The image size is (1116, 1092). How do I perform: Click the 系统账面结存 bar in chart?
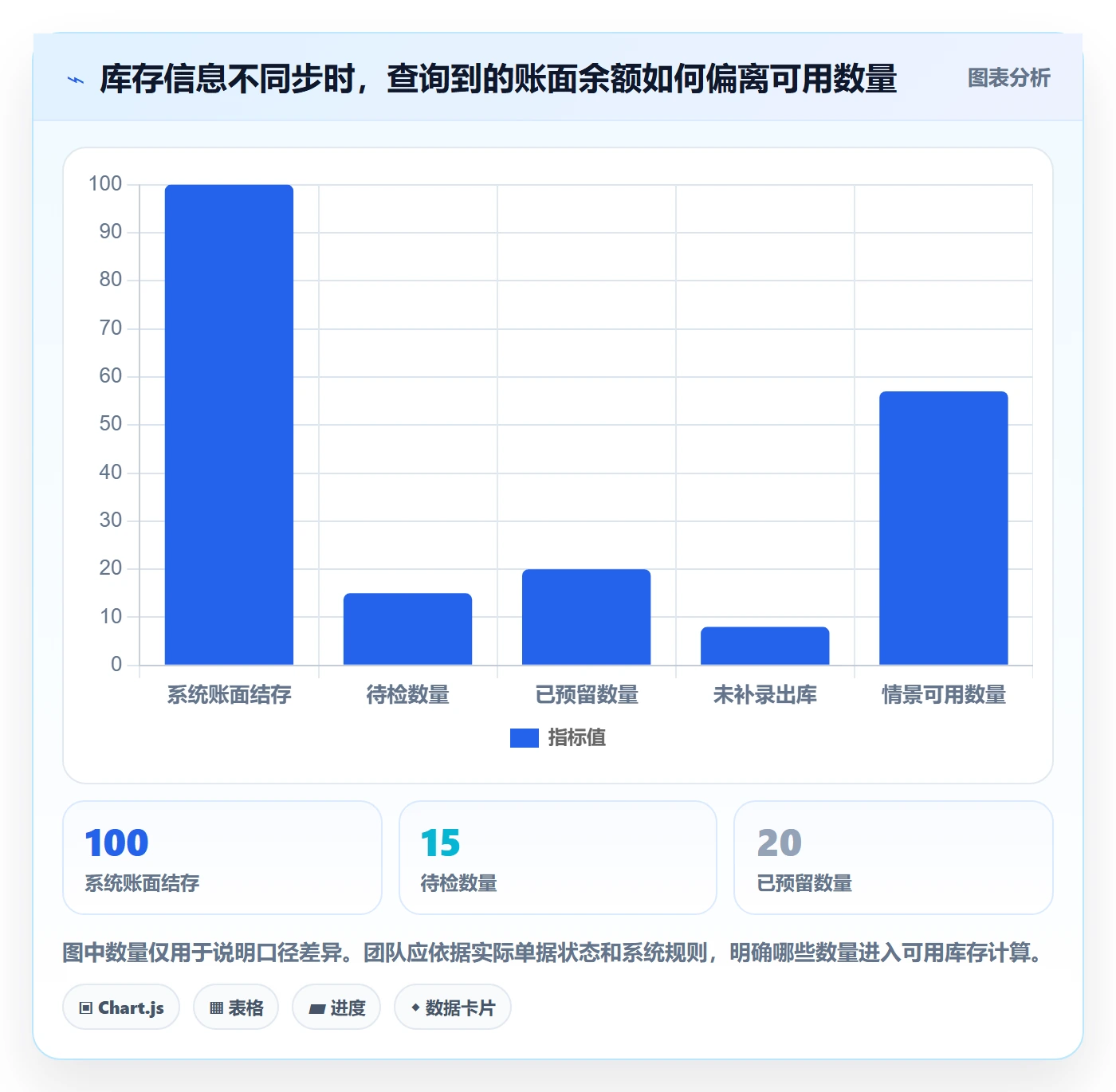click(x=229, y=424)
